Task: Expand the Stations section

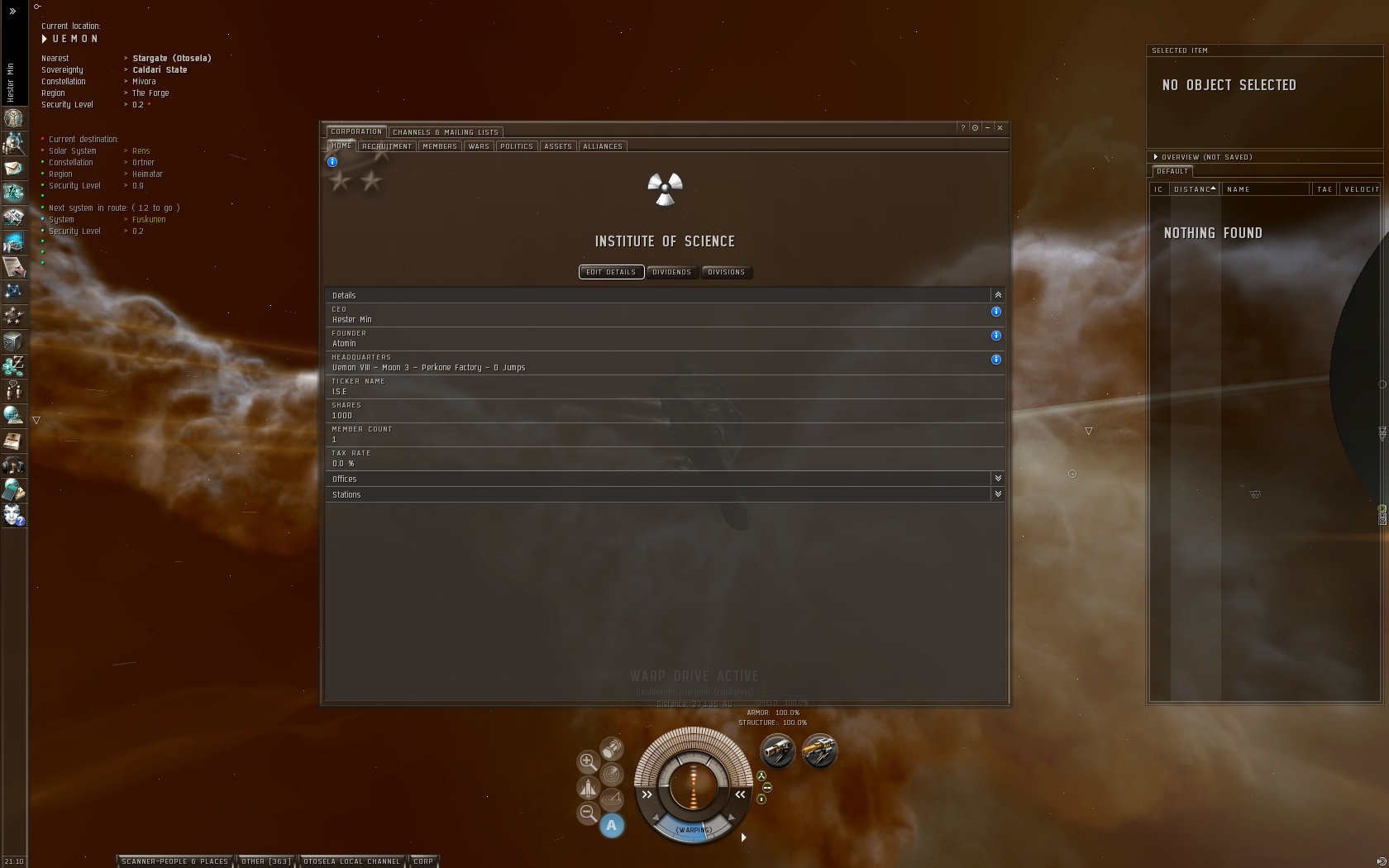Action: click(x=998, y=494)
